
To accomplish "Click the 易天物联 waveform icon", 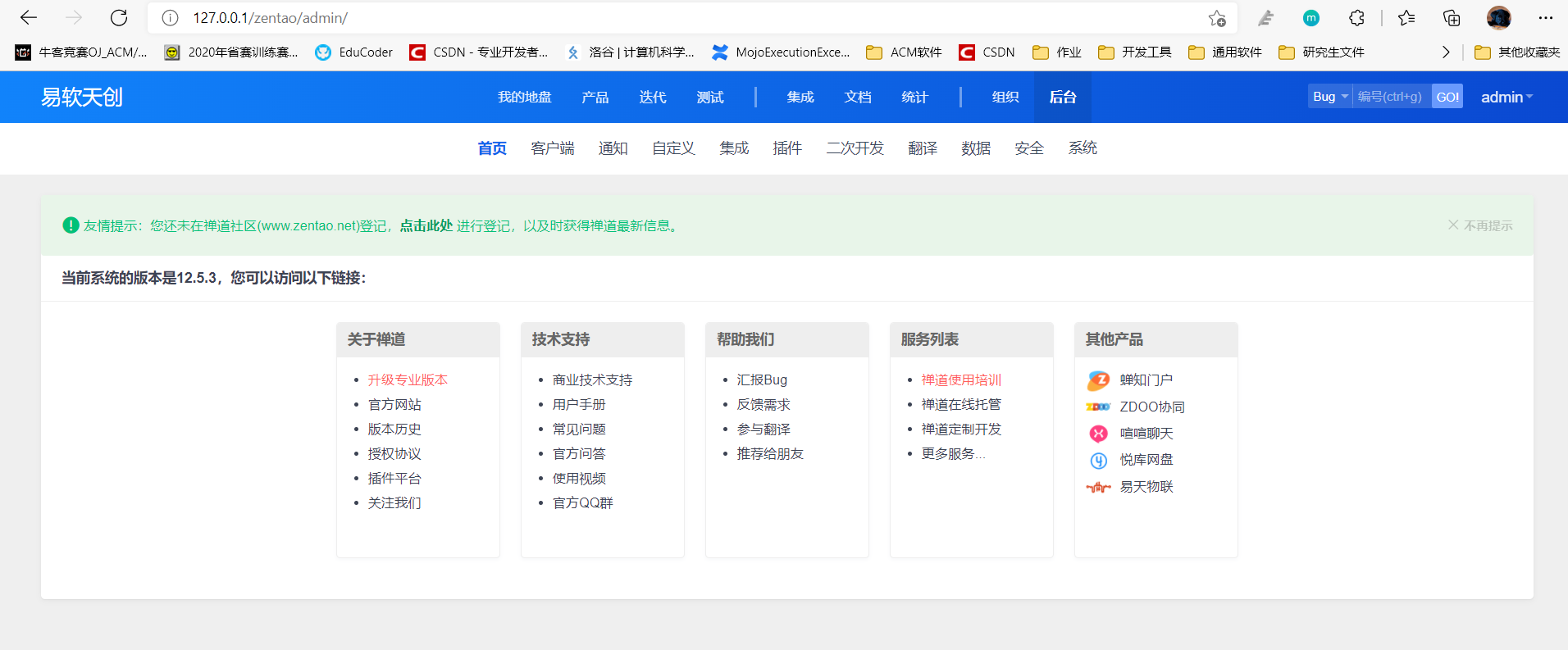I will coord(1098,488).
